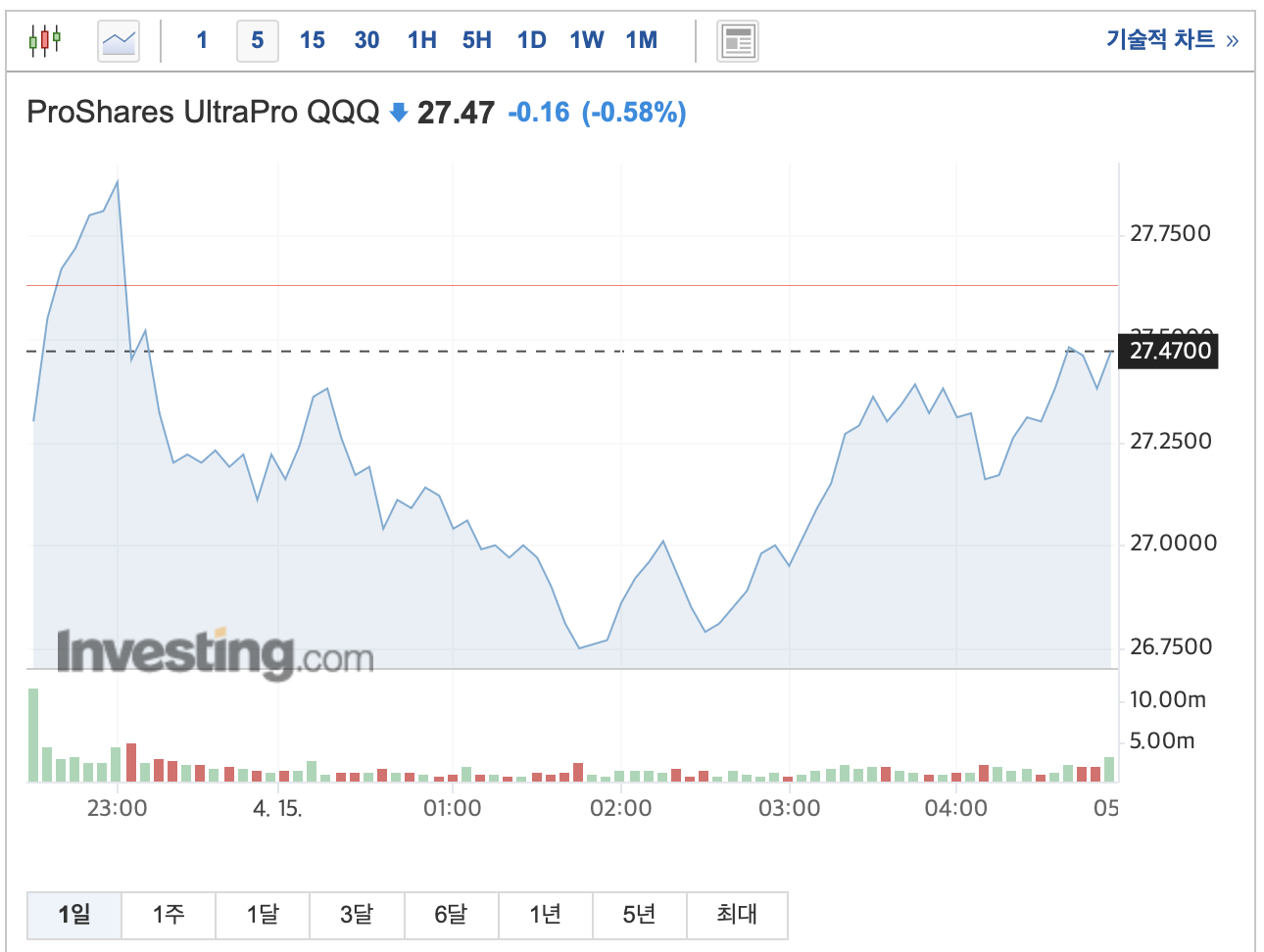Set interval to 1D
The image size is (1264, 952).
(532, 40)
